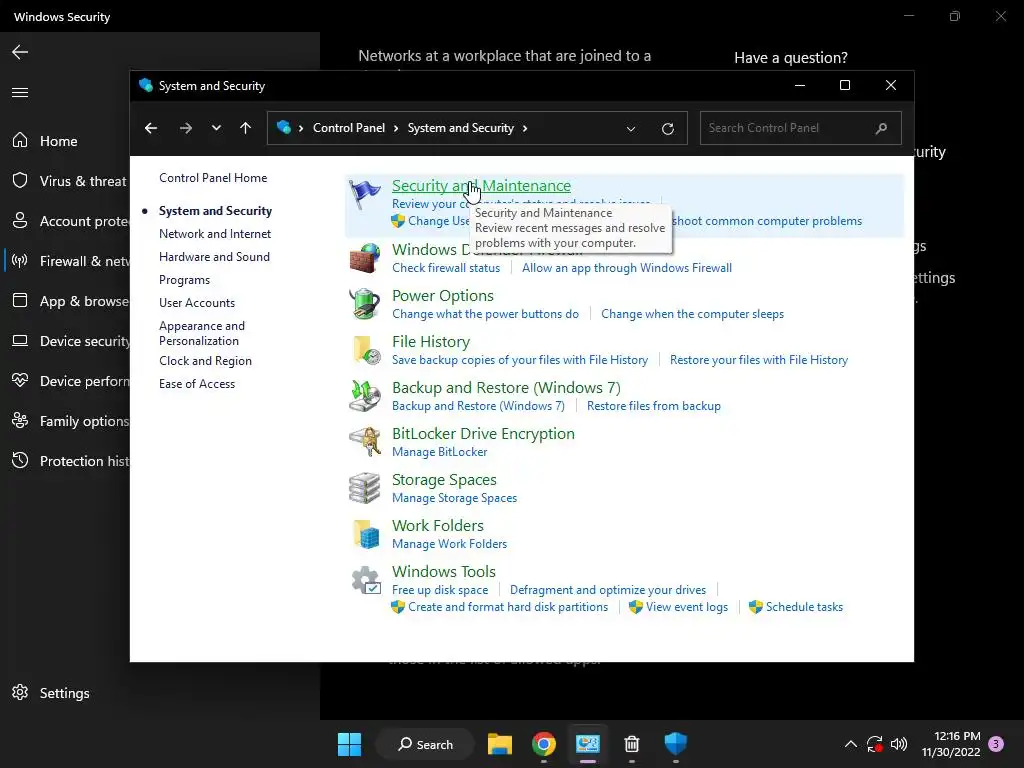Image resolution: width=1024 pixels, height=768 pixels.
Task: Open Programs category link
Action: coord(184,280)
